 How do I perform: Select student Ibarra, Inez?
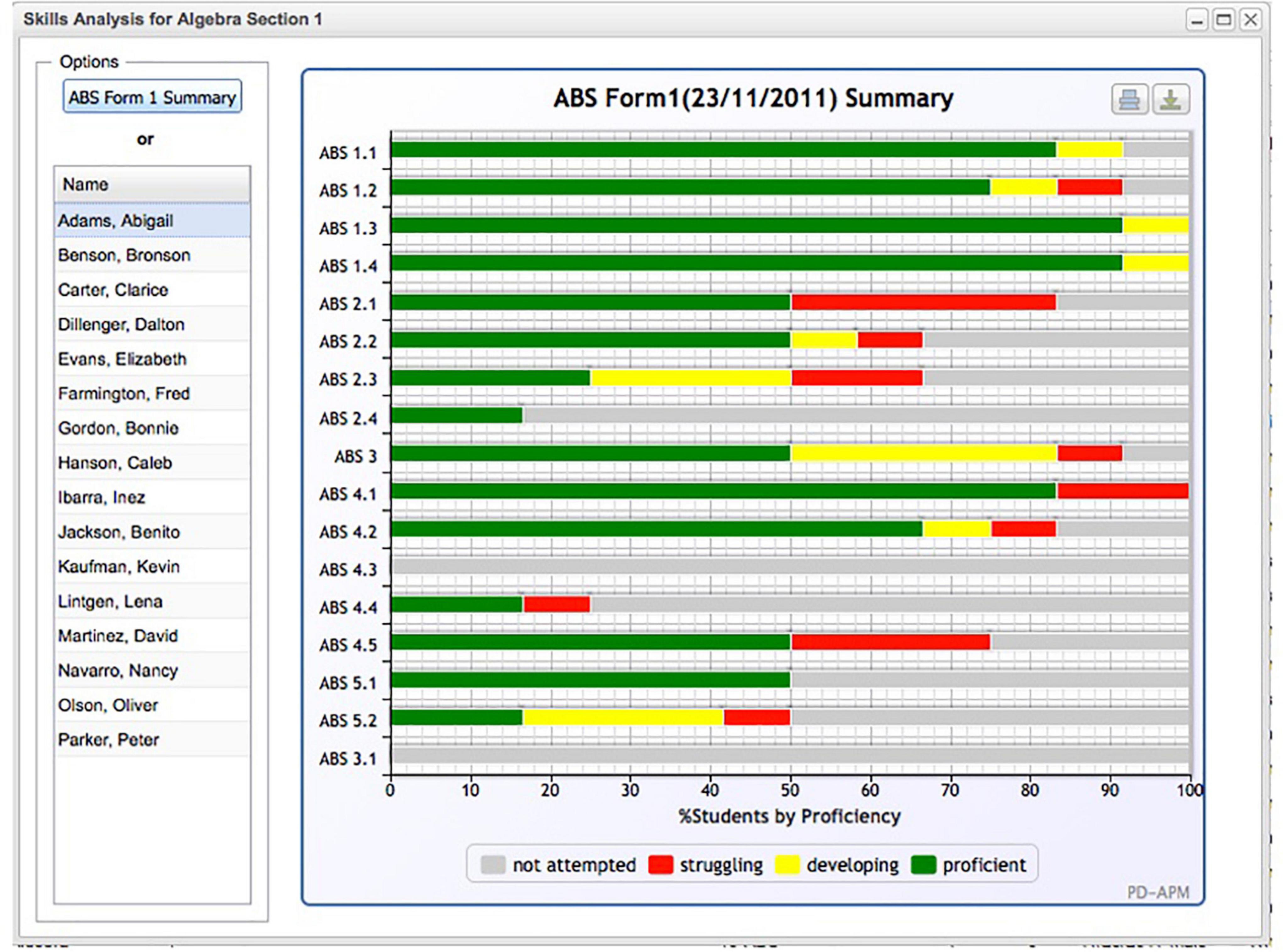point(152,497)
